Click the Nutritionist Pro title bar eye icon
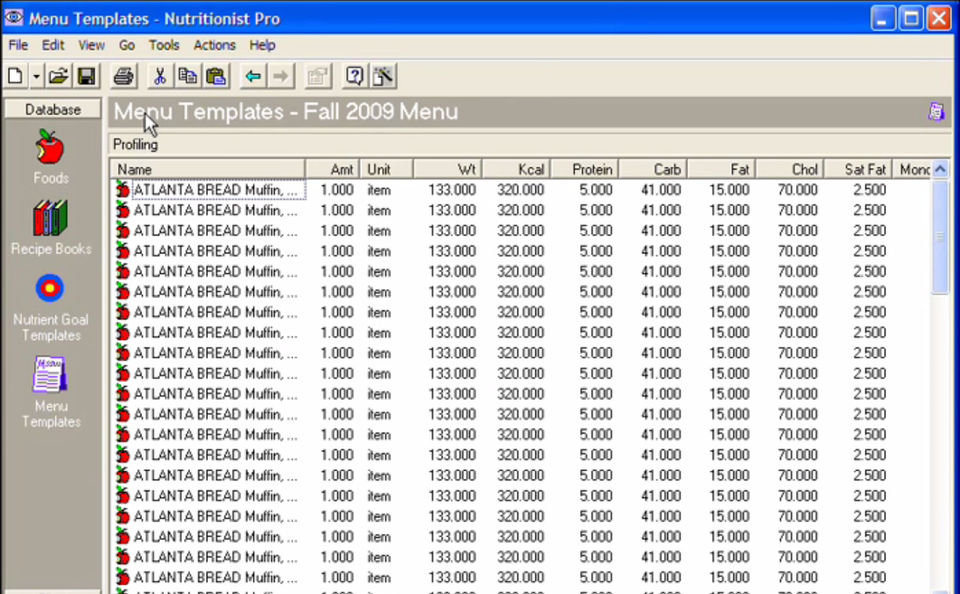 (x=13, y=17)
